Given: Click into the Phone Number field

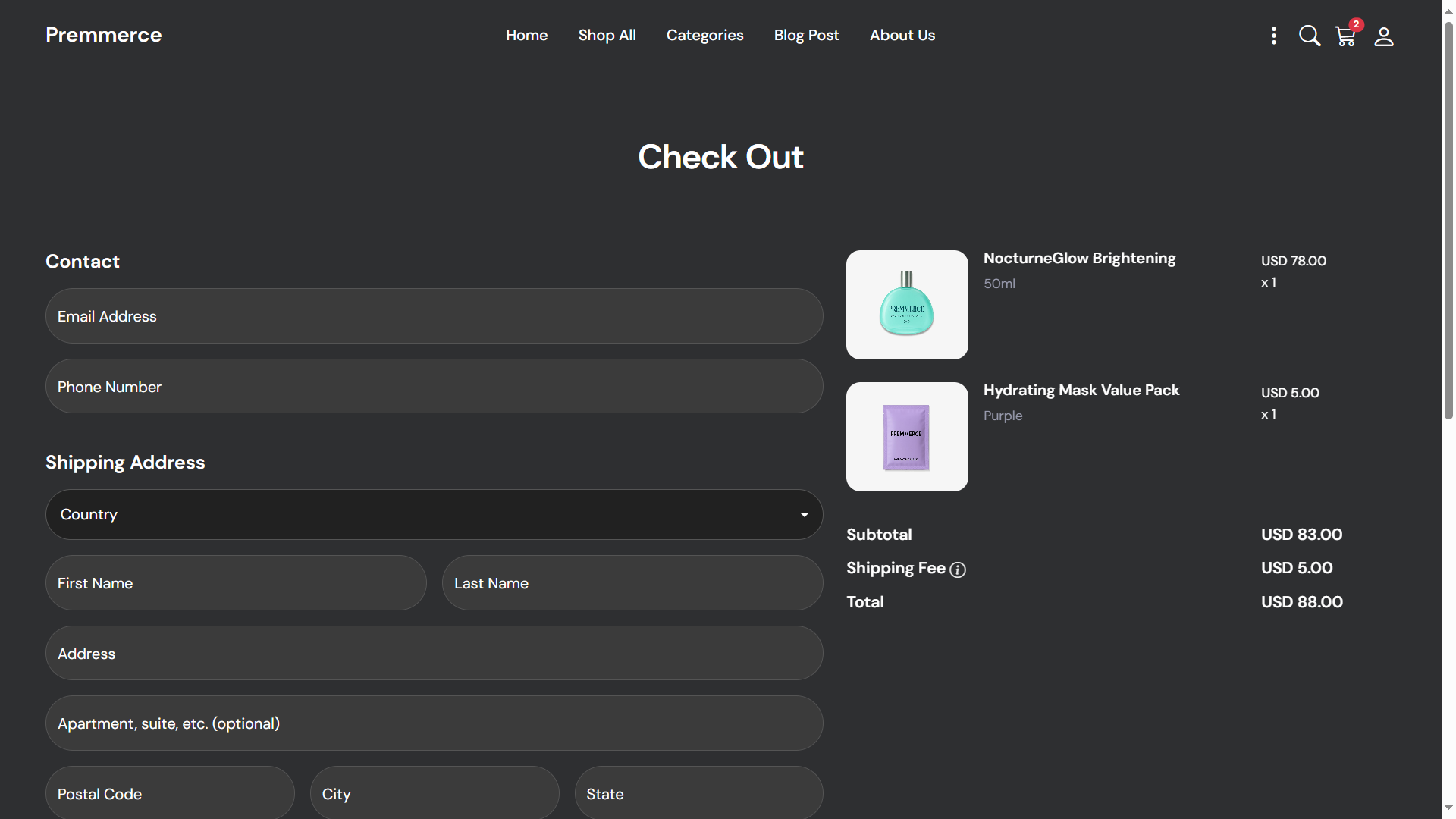Looking at the screenshot, I should click(434, 387).
